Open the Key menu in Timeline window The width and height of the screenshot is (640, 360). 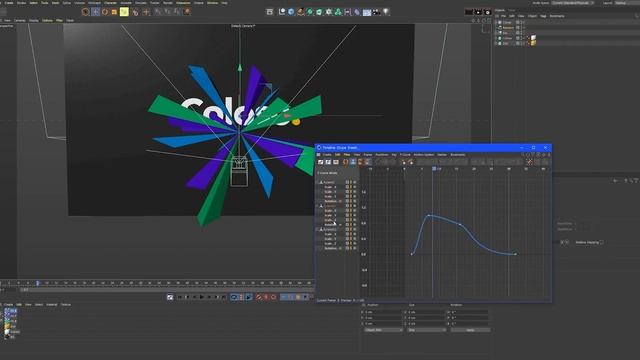click(x=394, y=155)
